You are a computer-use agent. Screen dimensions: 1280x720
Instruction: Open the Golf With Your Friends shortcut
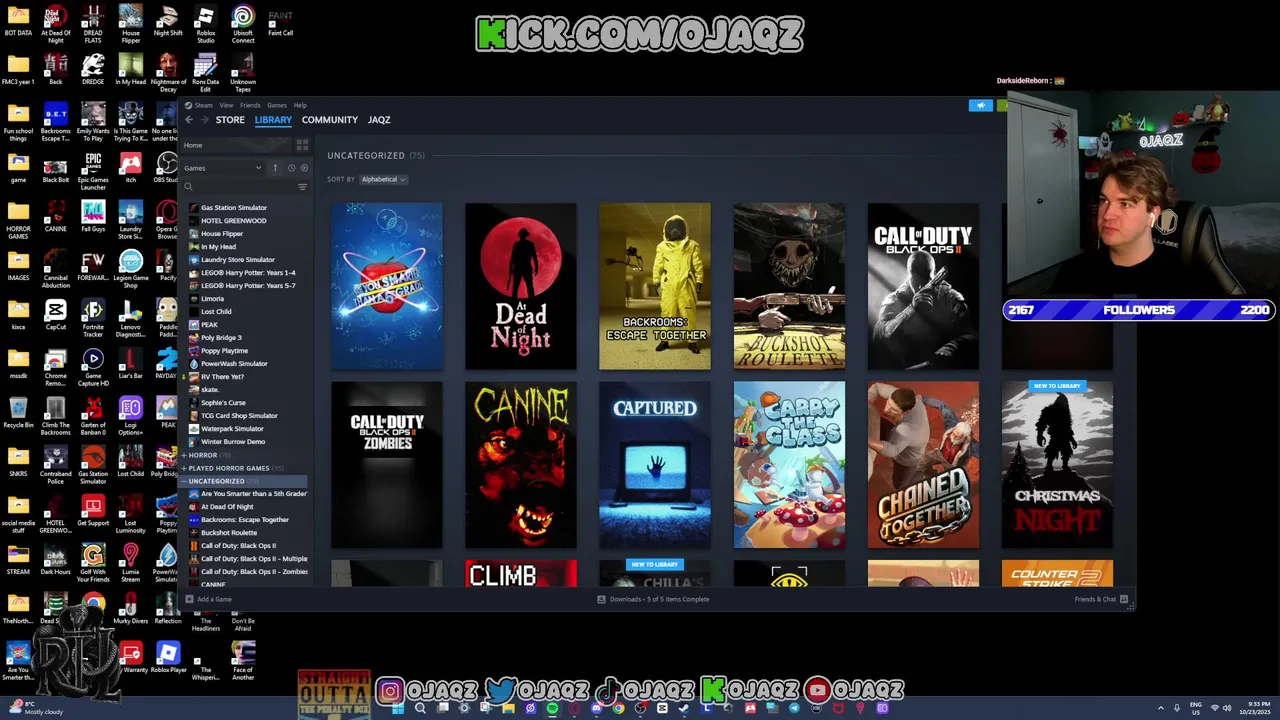click(x=93, y=564)
